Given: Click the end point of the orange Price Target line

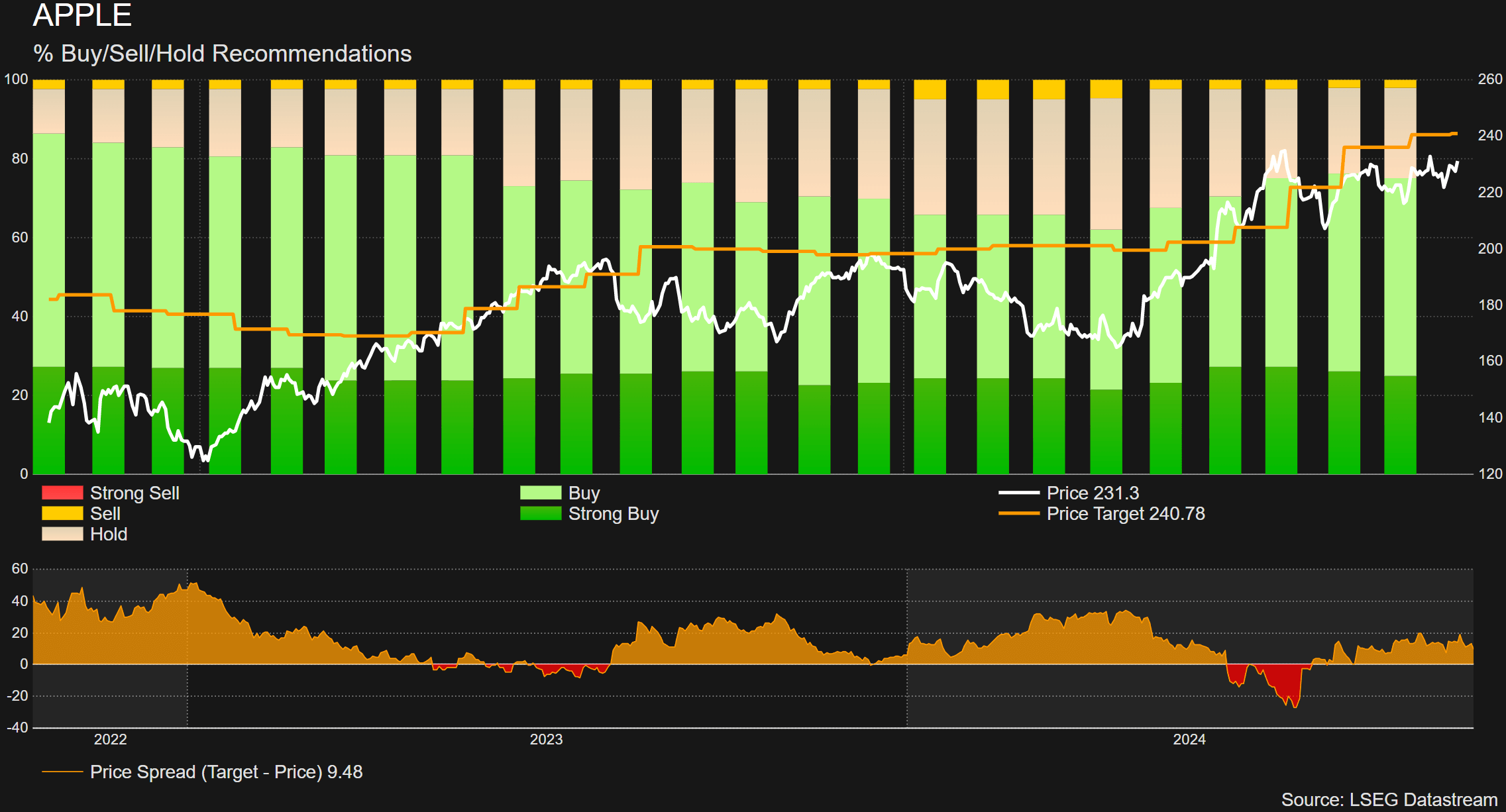Looking at the screenshot, I should [1456, 134].
